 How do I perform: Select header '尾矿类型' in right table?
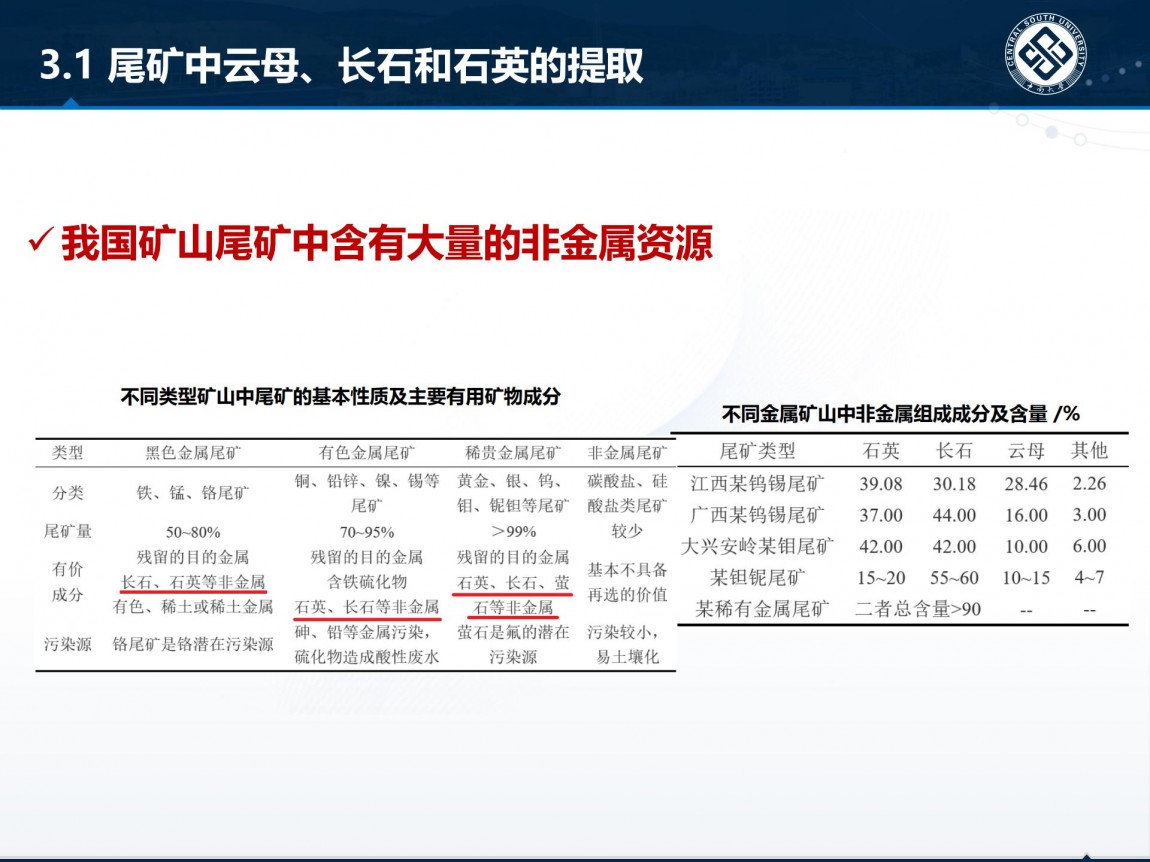click(x=757, y=450)
